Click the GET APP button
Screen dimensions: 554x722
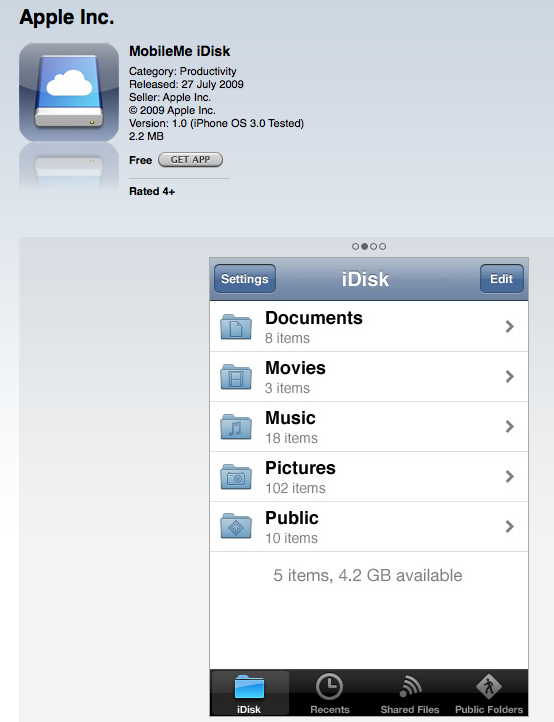pos(190,160)
